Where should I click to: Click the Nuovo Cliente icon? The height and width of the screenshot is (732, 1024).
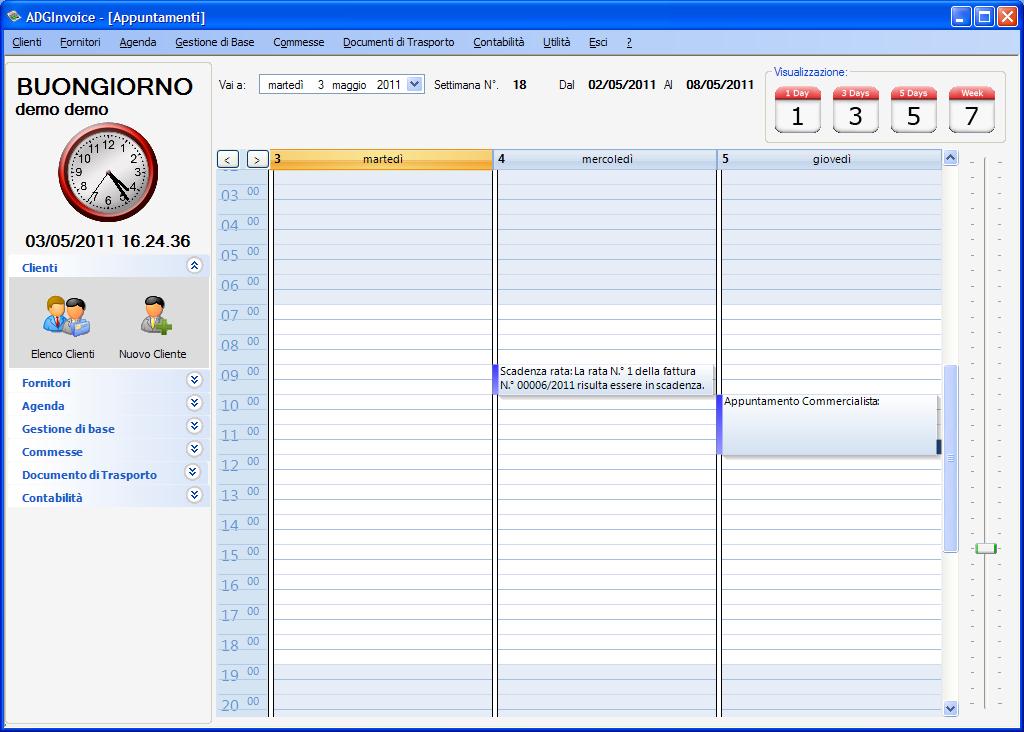point(153,318)
